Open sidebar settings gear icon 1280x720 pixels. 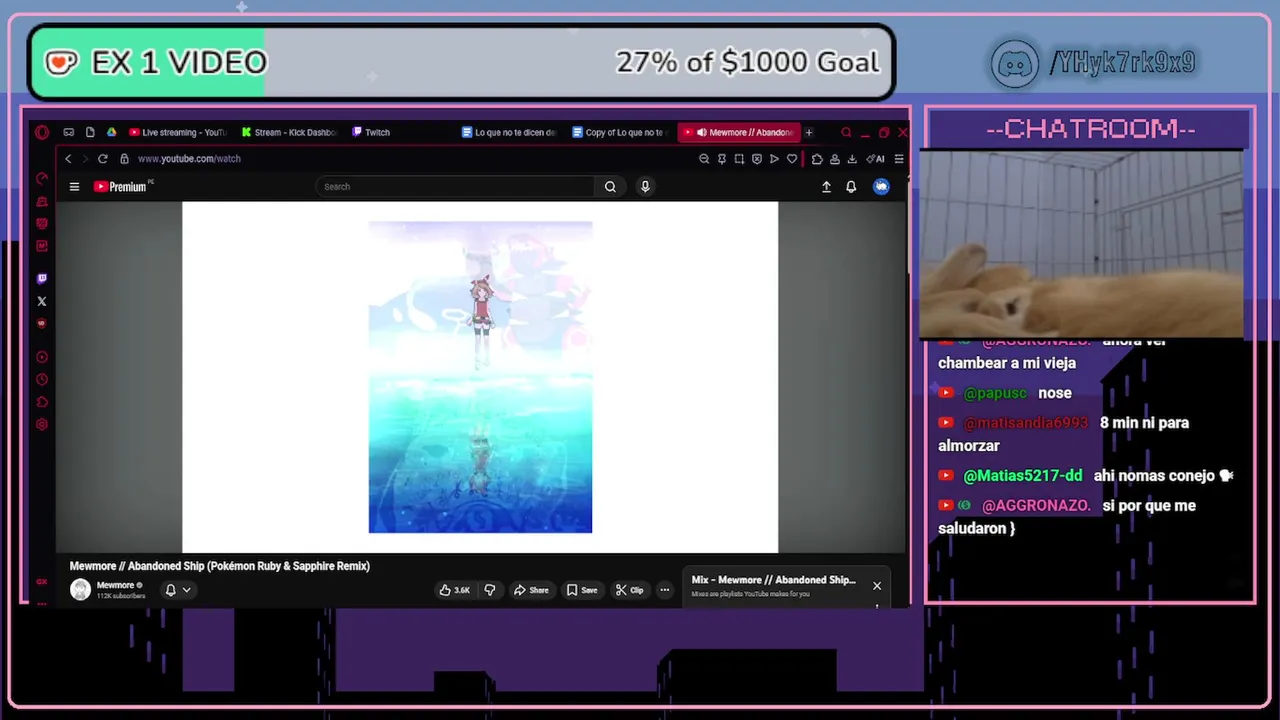point(42,424)
